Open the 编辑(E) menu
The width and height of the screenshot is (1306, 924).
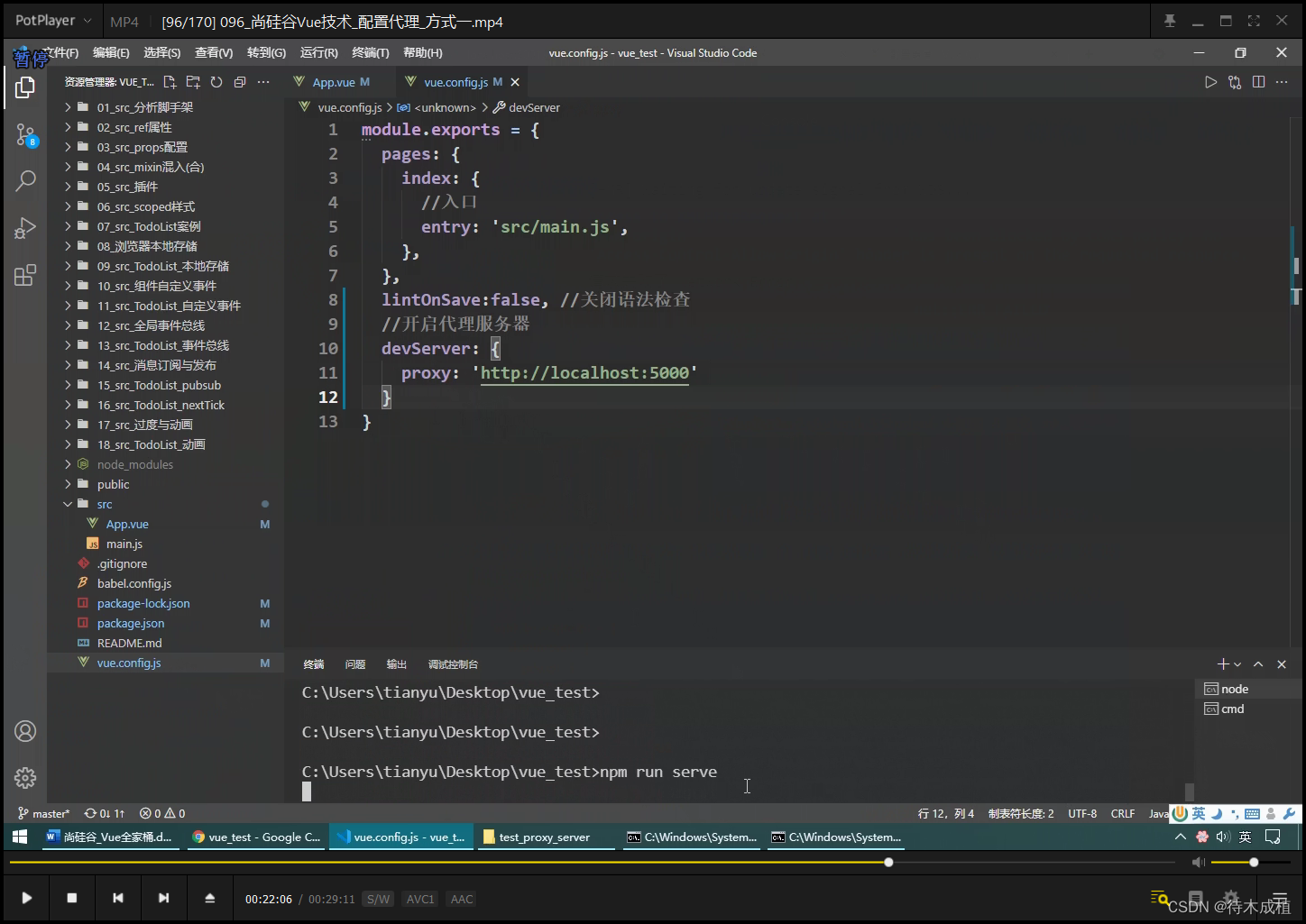(x=111, y=53)
